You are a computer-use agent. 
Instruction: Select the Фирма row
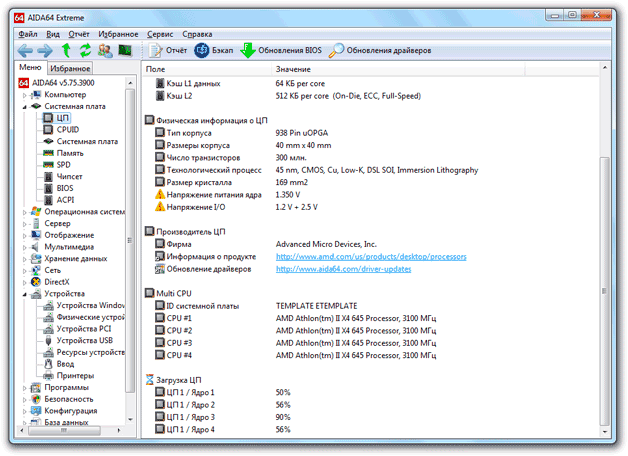[x=371, y=244]
